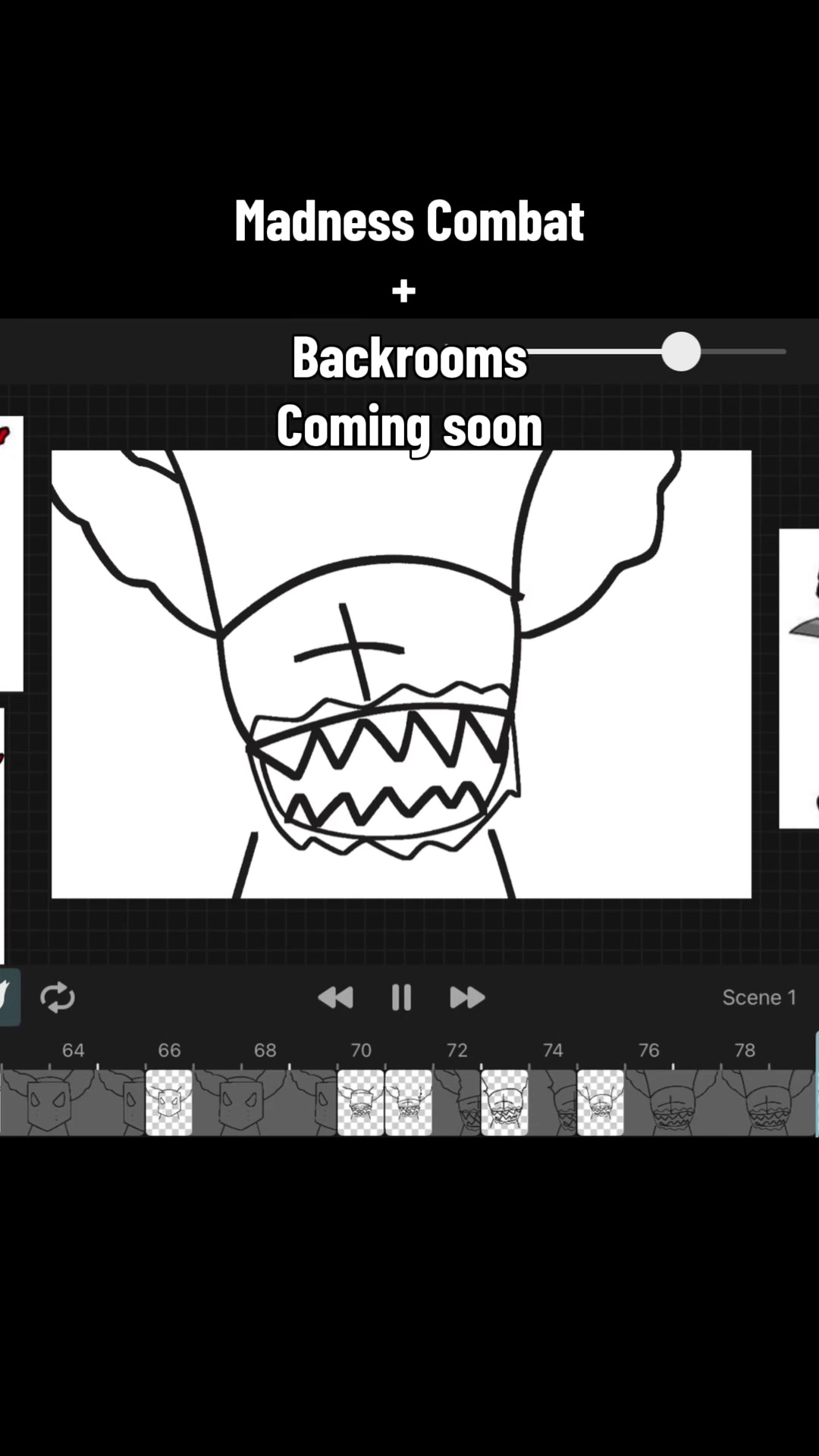This screenshot has width=819, height=1456.
Task: Select the keyframe thumbnail under frame 70
Action: (x=360, y=1102)
